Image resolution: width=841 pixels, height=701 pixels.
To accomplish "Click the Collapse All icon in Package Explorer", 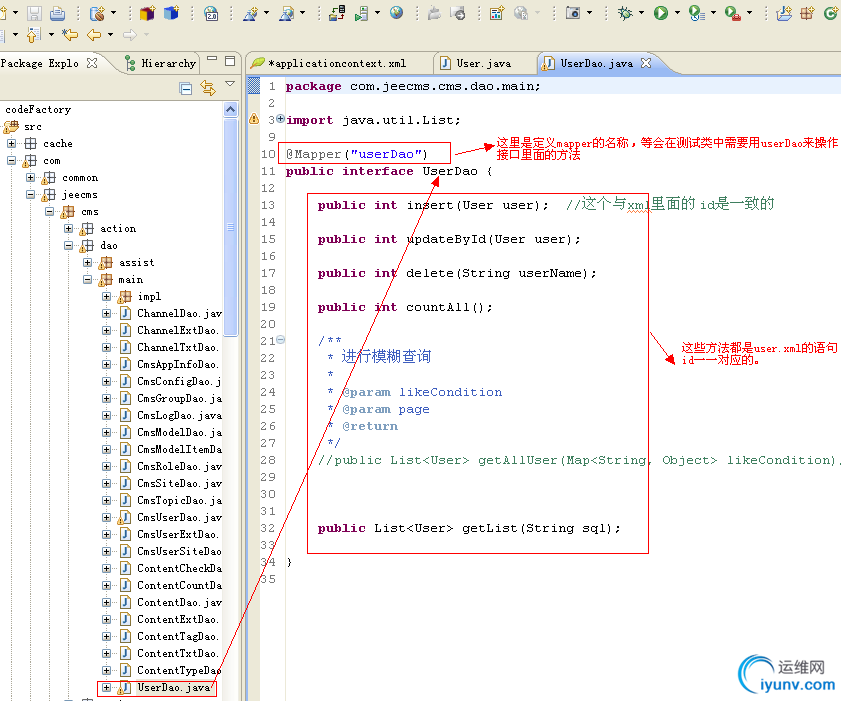I will [186, 88].
